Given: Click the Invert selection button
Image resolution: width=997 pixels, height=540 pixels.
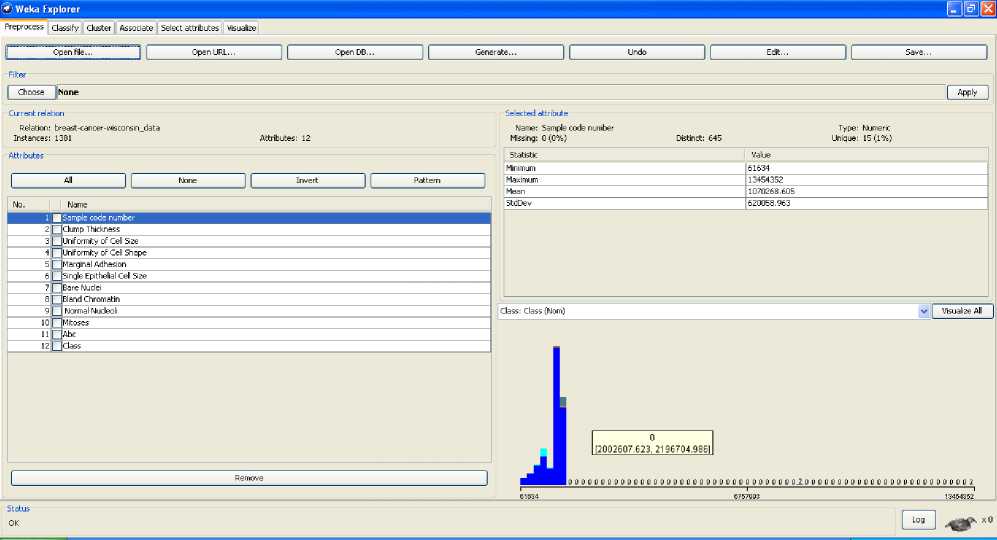Looking at the screenshot, I should tap(308, 180).
